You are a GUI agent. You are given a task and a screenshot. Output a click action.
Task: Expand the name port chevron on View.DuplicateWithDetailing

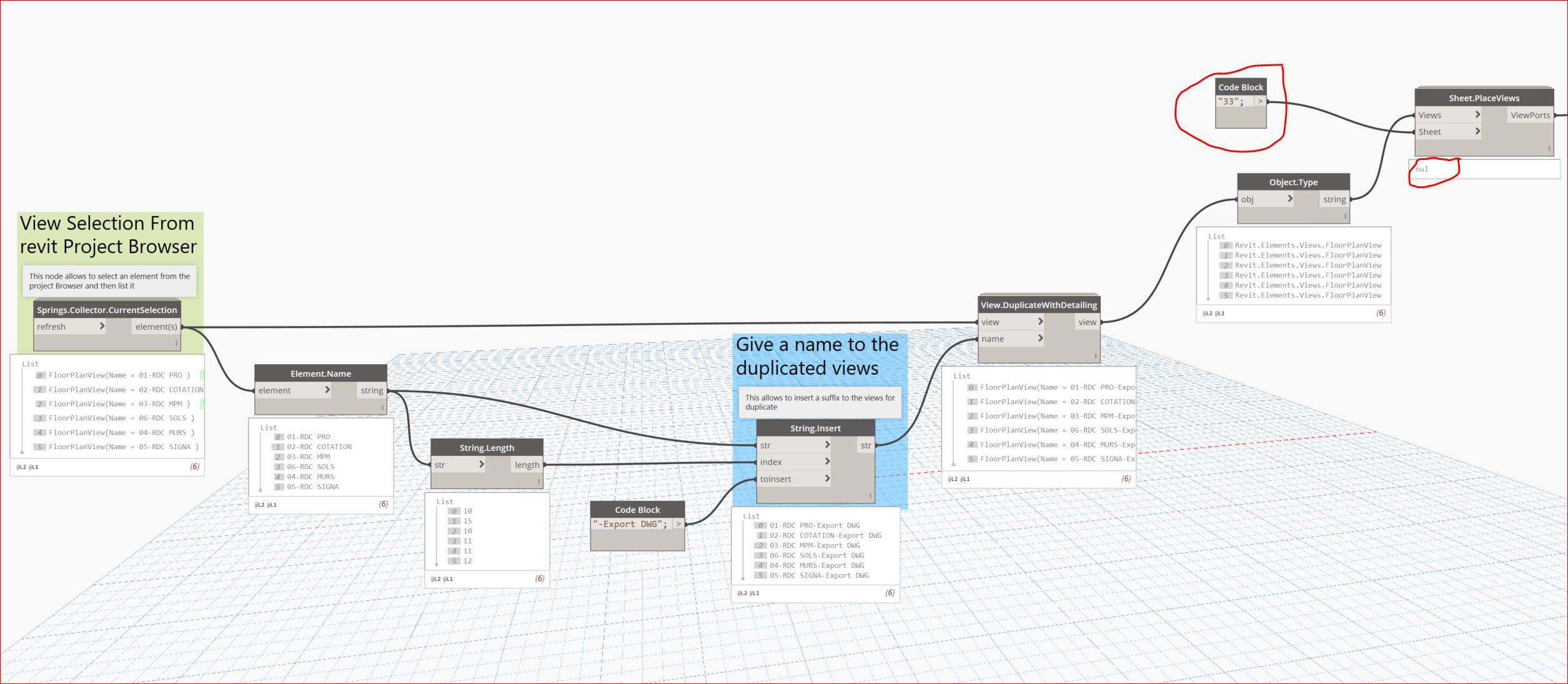click(1040, 338)
